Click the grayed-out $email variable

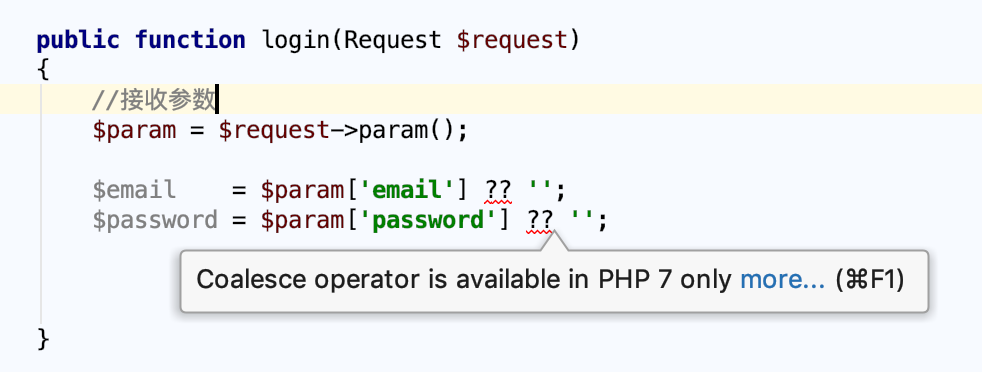(x=134, y=189)
